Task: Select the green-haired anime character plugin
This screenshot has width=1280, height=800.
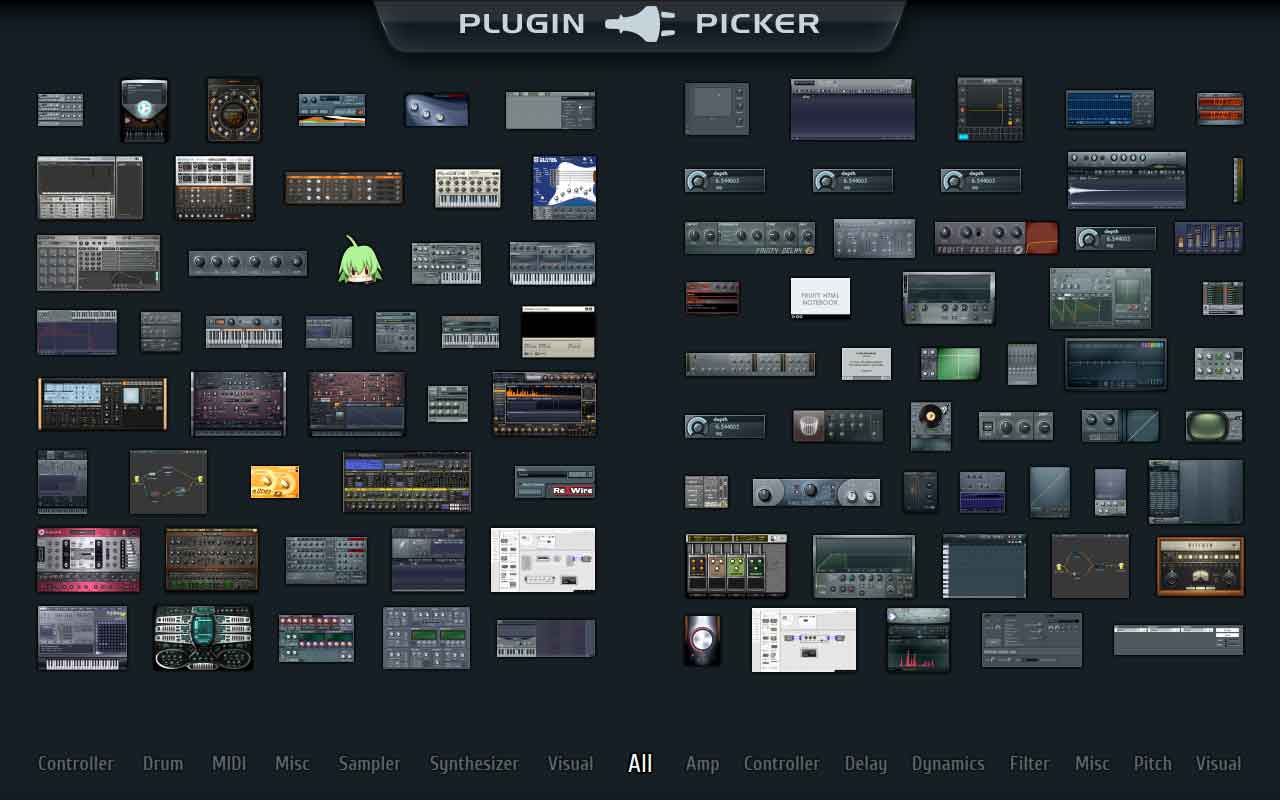Action: point(360,261)
